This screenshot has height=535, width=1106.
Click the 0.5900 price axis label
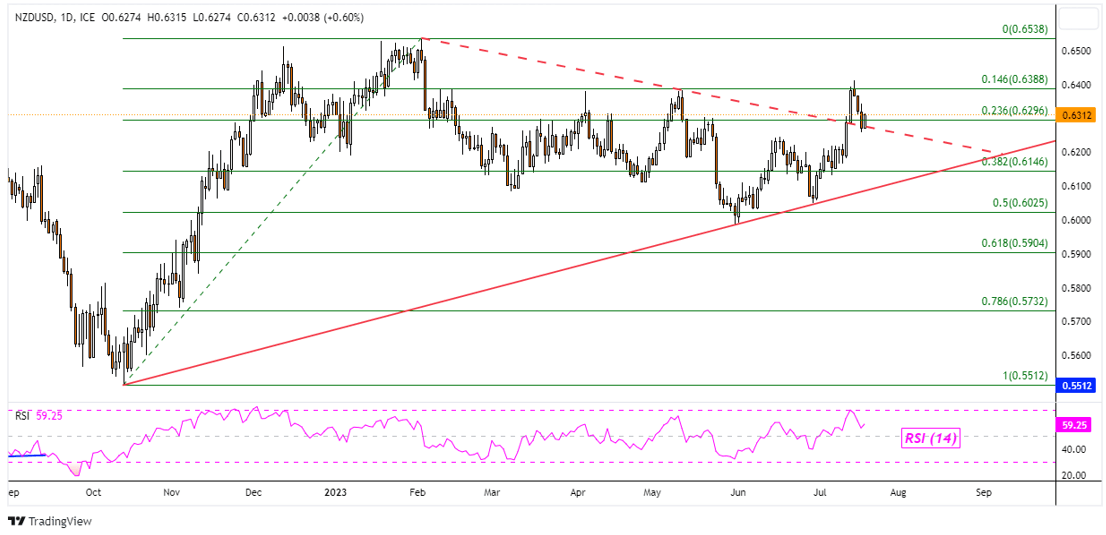(x=1074, y=254)
